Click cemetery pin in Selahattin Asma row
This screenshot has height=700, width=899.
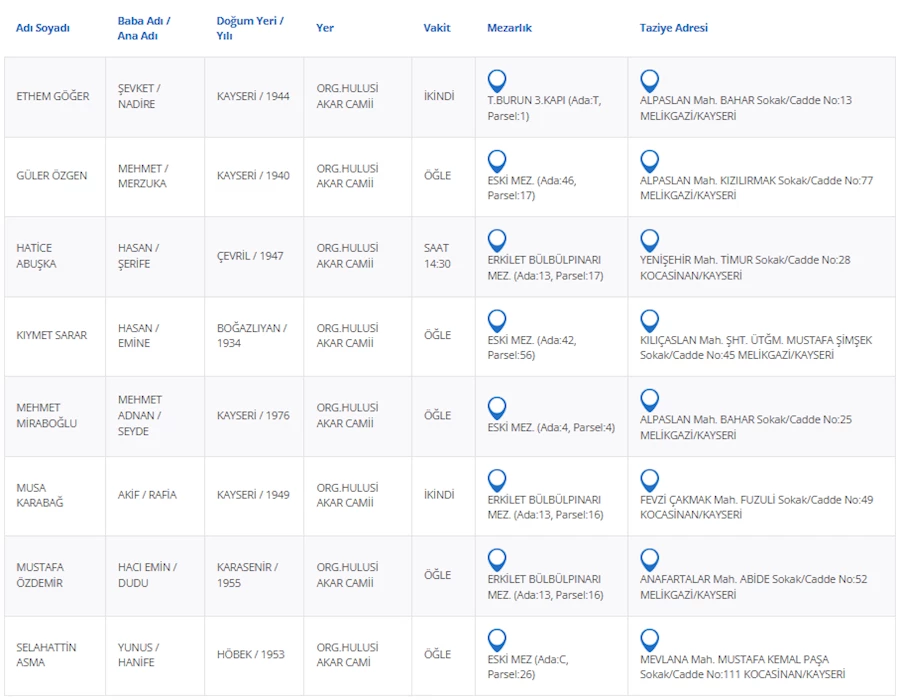click(x=496, y=640)
